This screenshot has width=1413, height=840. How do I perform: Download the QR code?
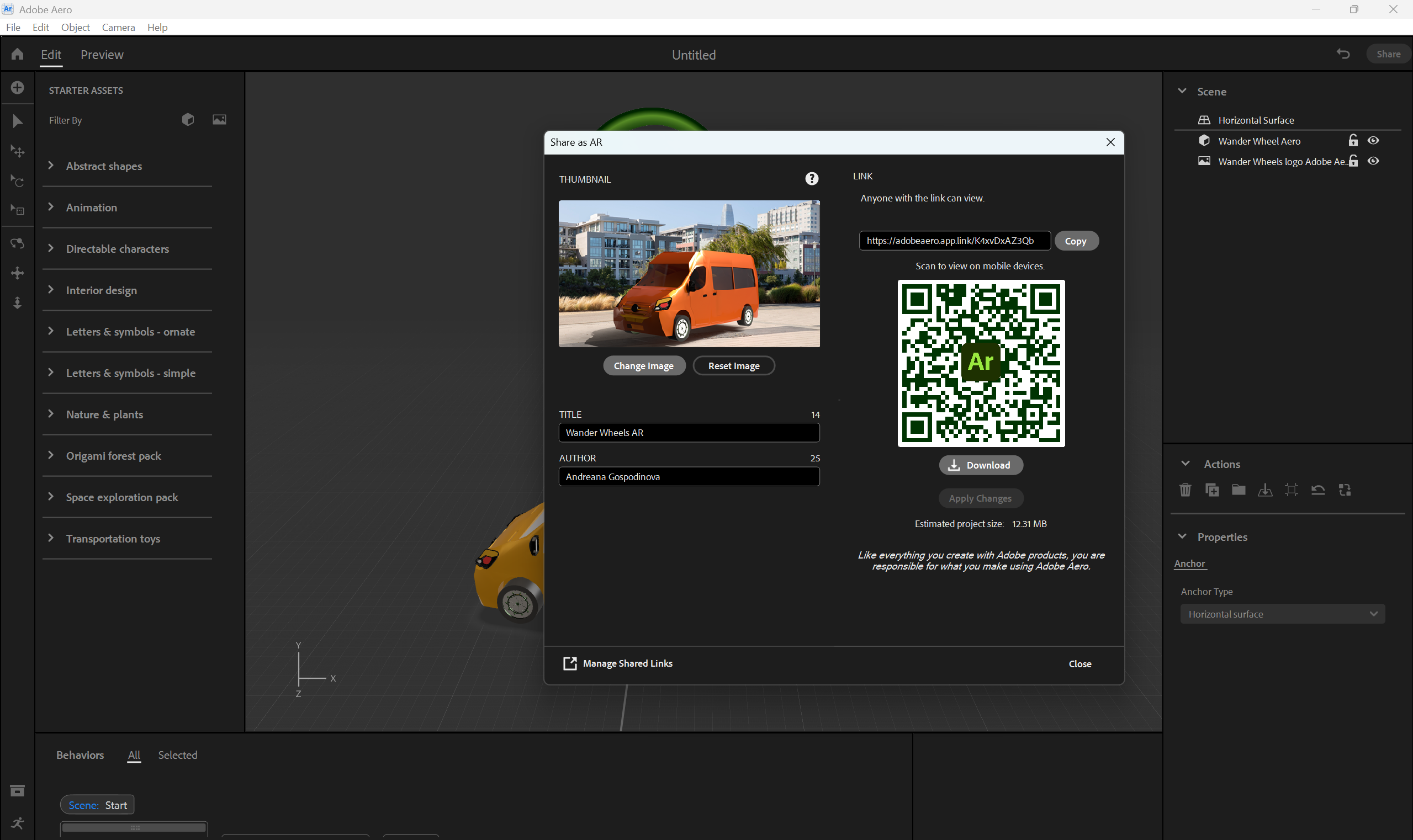tap(981, 465)
